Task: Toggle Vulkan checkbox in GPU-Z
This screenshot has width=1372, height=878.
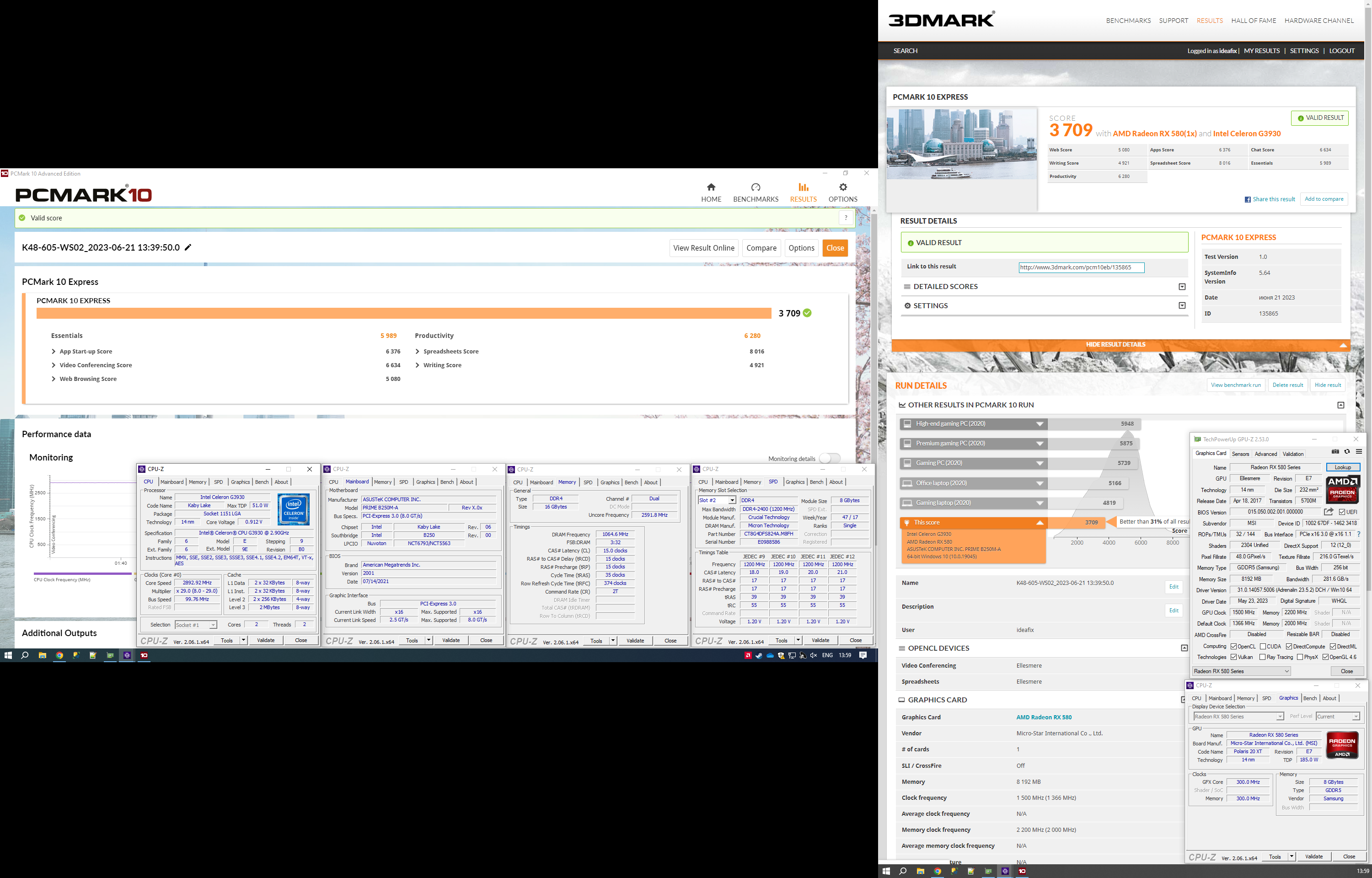Action: coord(1233,658)
